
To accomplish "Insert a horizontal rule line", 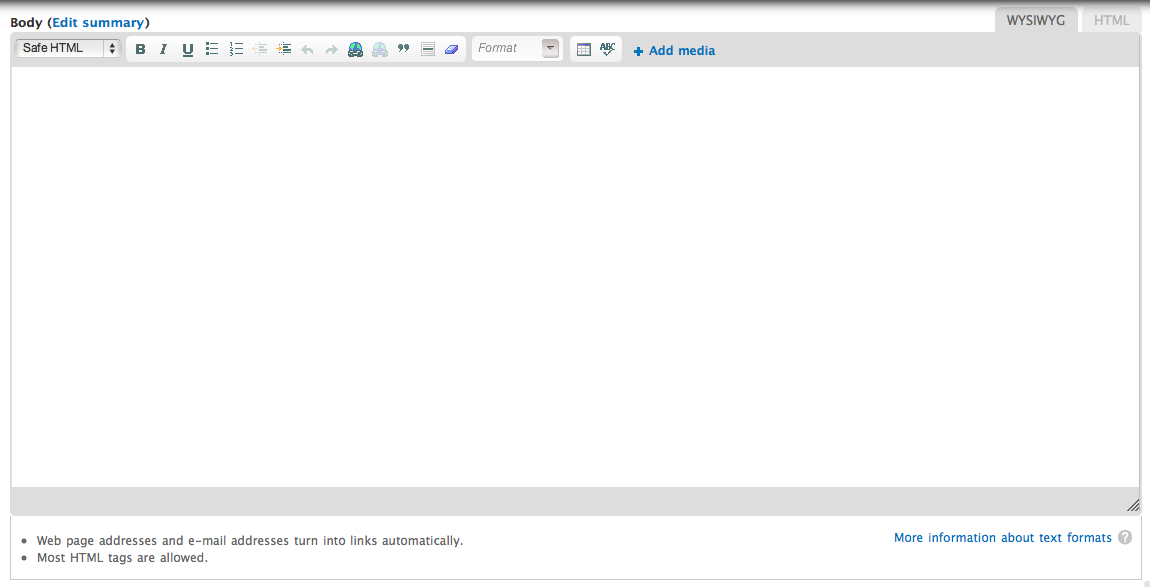I will point(428,49).
